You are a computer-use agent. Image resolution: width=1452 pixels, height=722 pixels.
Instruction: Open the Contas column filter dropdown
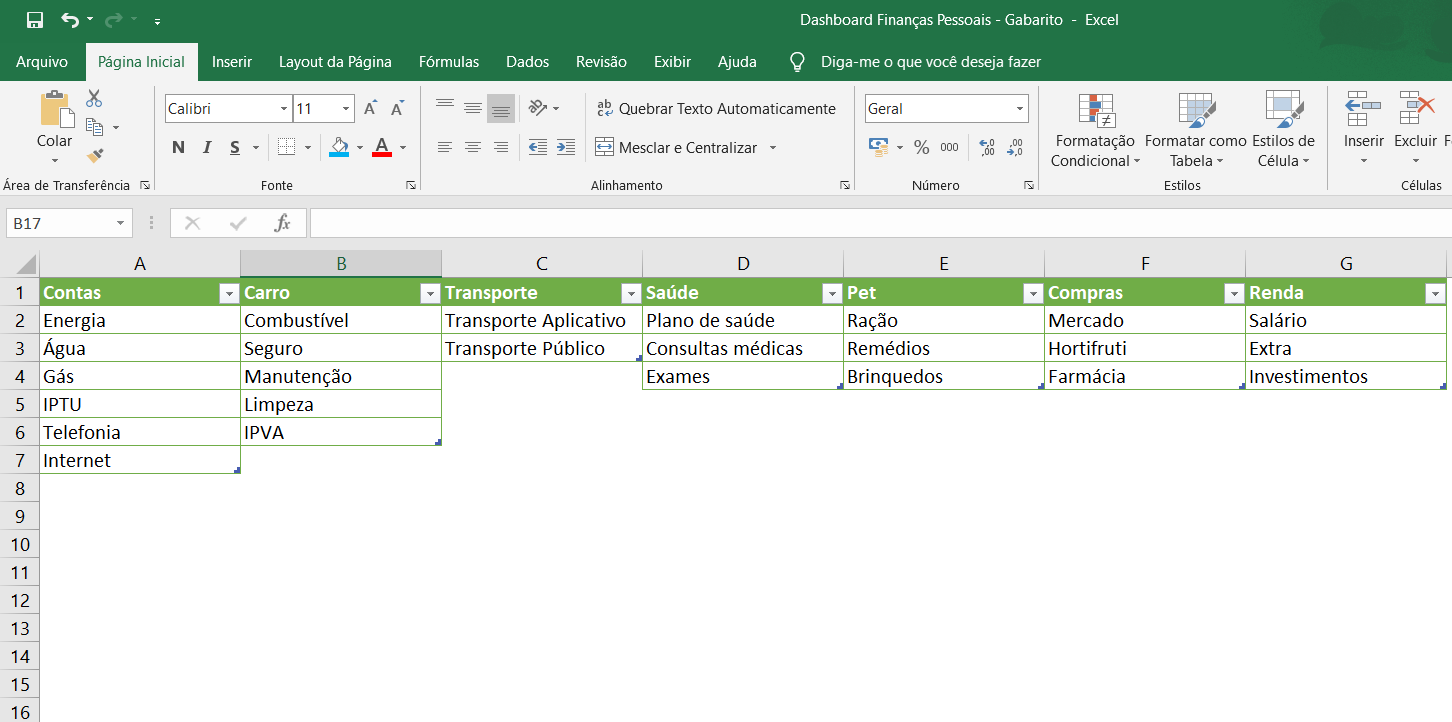coord(228,293)
